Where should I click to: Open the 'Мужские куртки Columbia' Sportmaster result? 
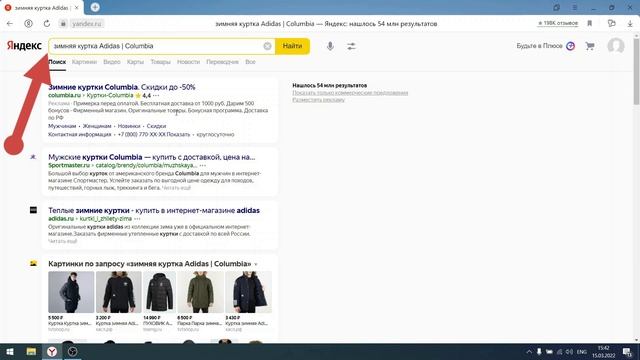pos(151,157)
